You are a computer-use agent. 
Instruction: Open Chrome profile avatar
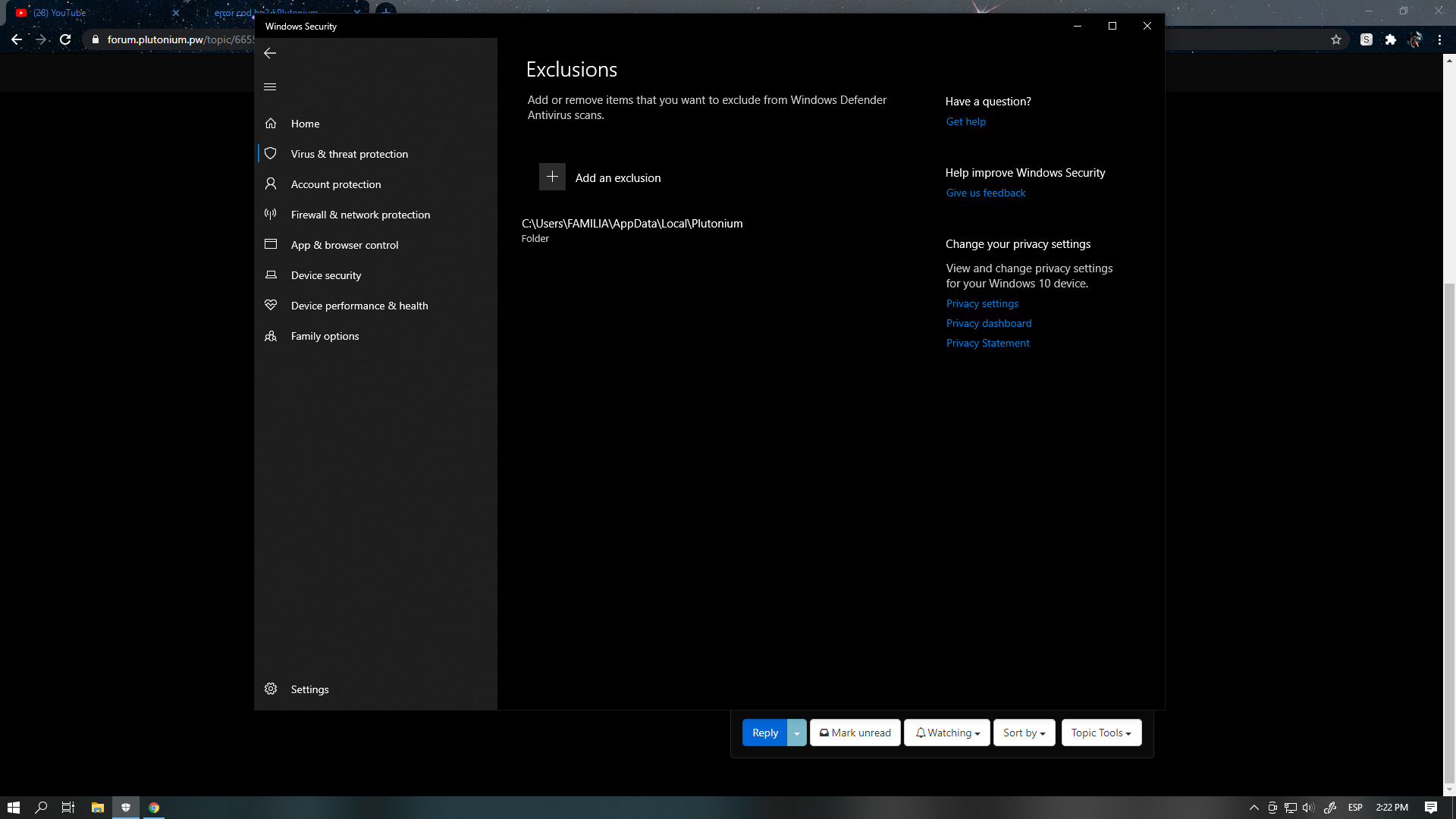pyautogui.click(x=1415, y=39)
